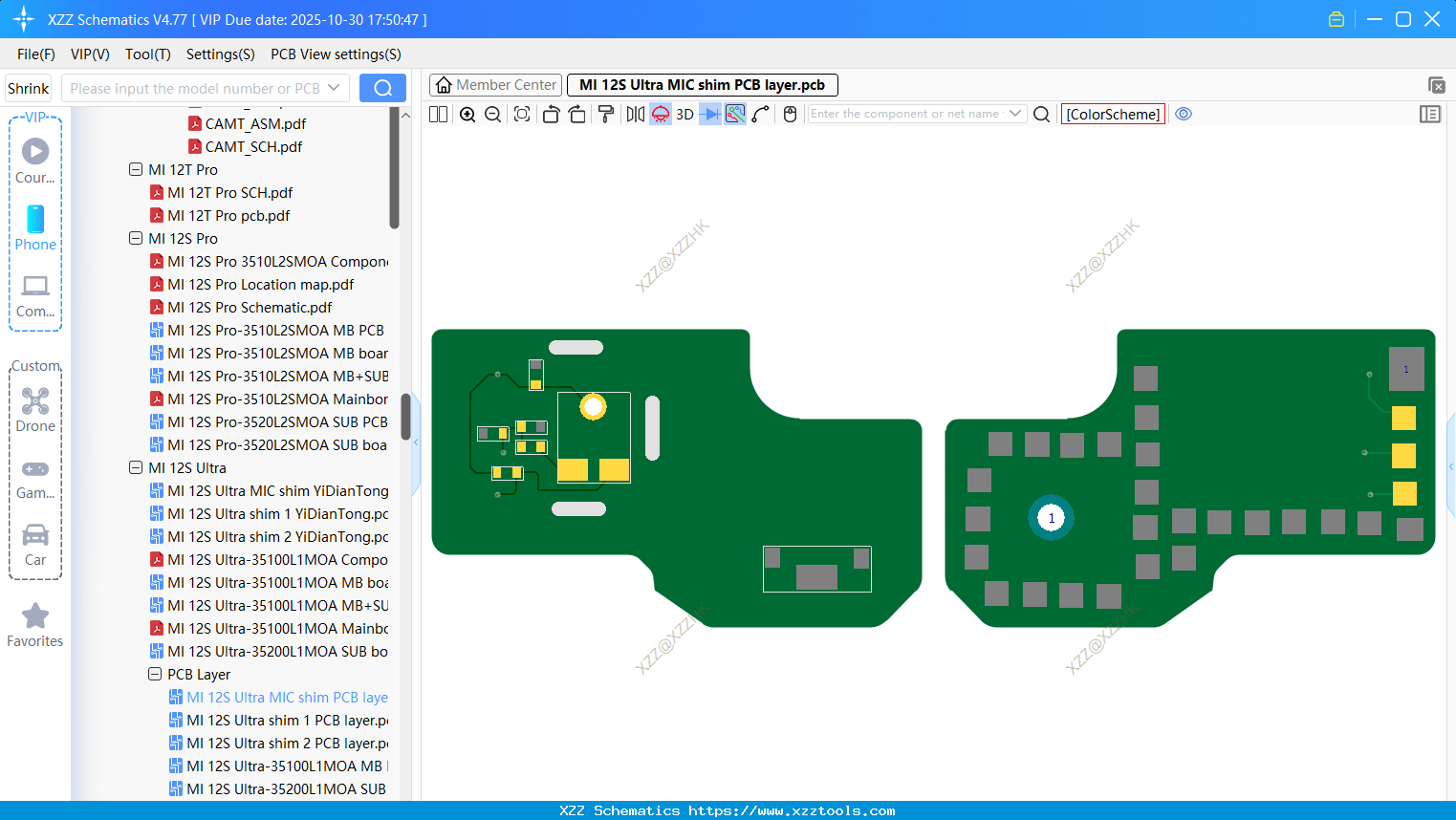Click the board mirror/flip icon
The image size is (1456, 820).
(x=635, y=114)
